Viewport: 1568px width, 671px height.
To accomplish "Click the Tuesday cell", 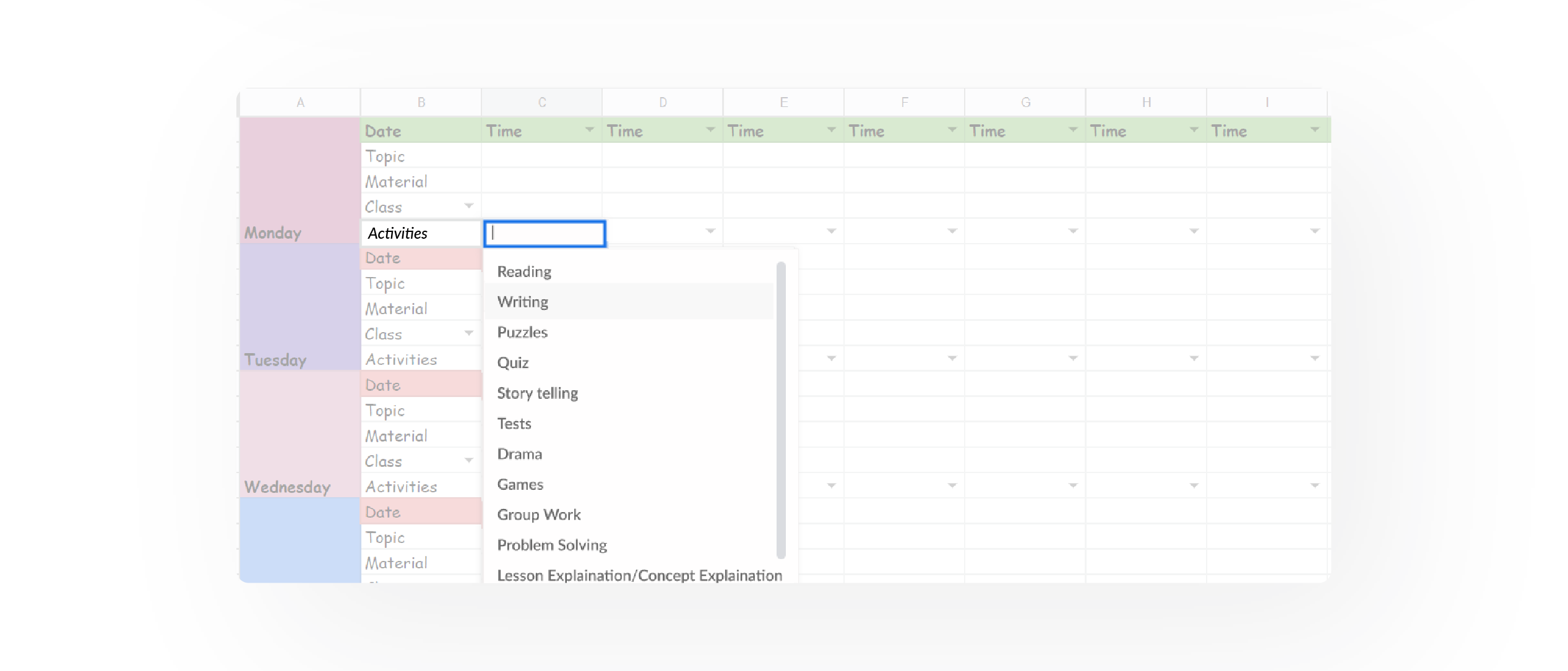I will coord(300,307).
